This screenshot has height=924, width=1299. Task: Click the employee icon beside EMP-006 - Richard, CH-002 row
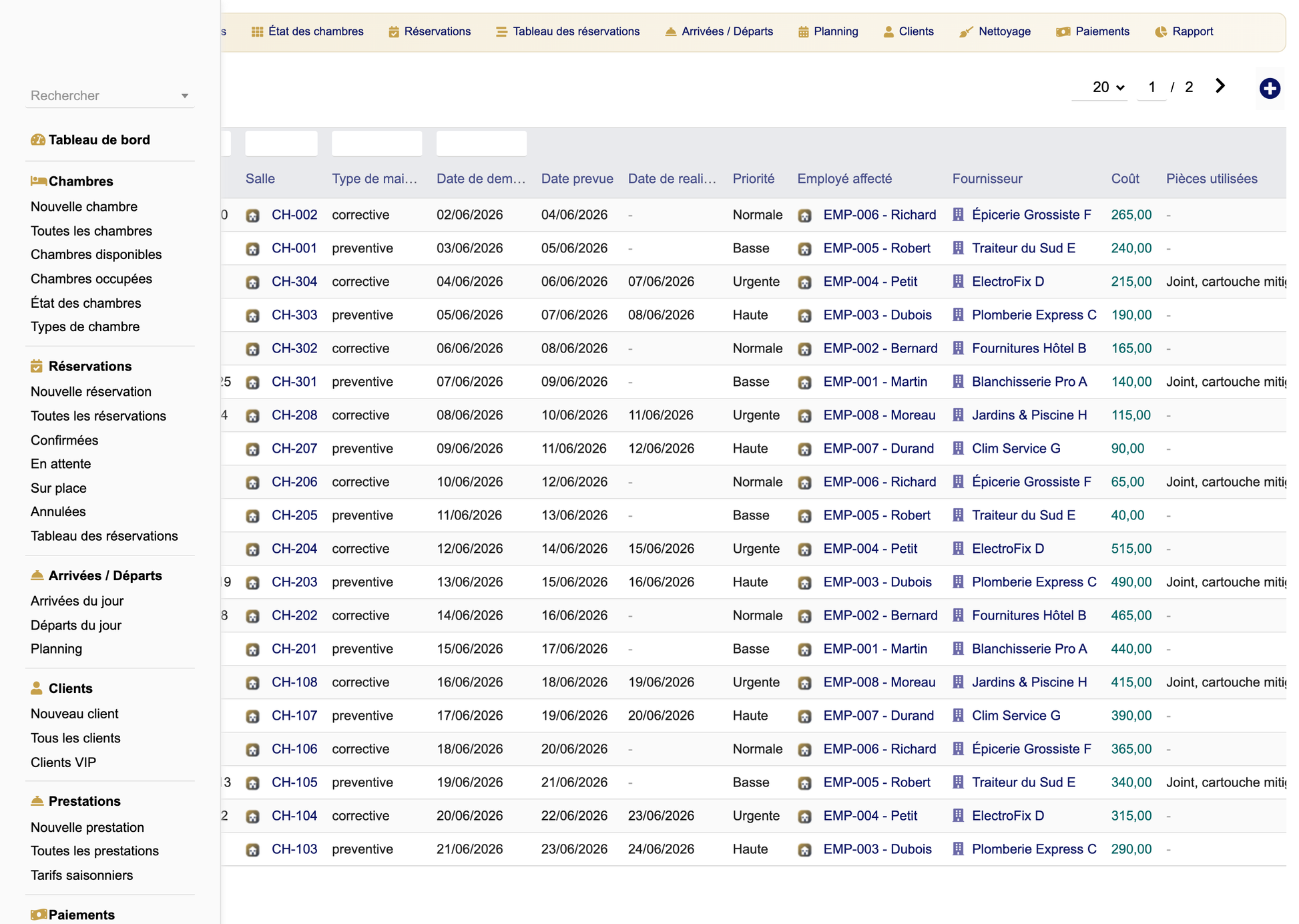pyautogui.click(x=804, y=216)
